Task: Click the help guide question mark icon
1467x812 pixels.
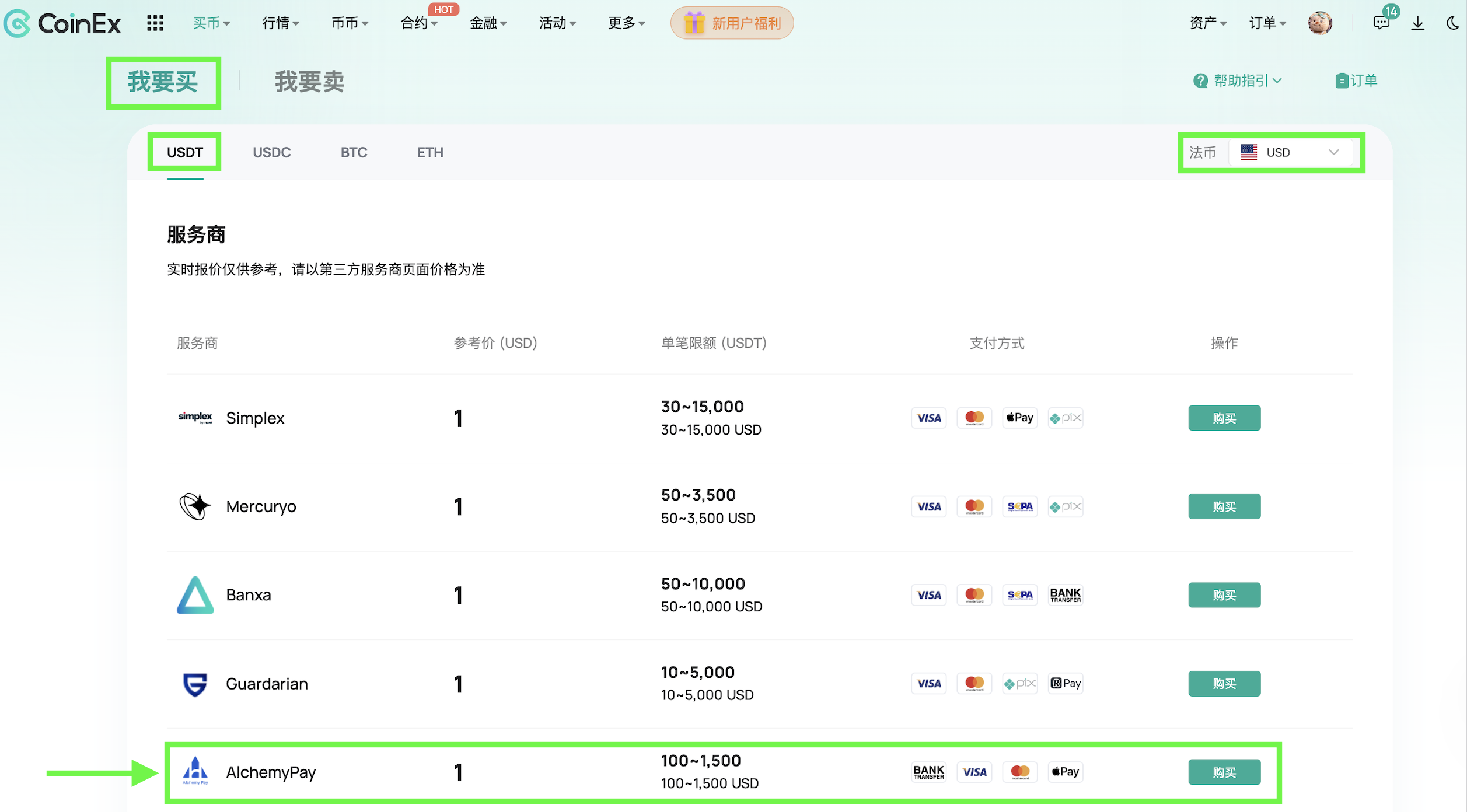Action: pyautogui.click(x=1200, y=80)
